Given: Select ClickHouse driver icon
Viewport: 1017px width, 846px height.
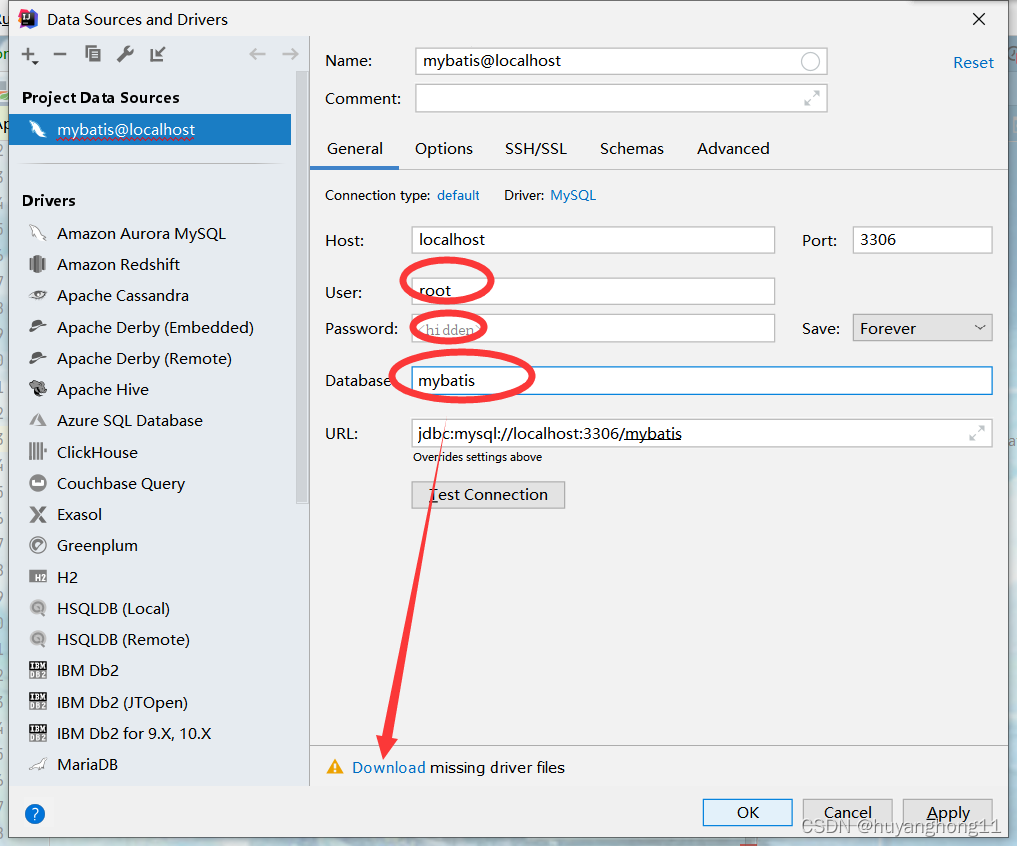Looking at the screenshot, I should click(38, 452).
